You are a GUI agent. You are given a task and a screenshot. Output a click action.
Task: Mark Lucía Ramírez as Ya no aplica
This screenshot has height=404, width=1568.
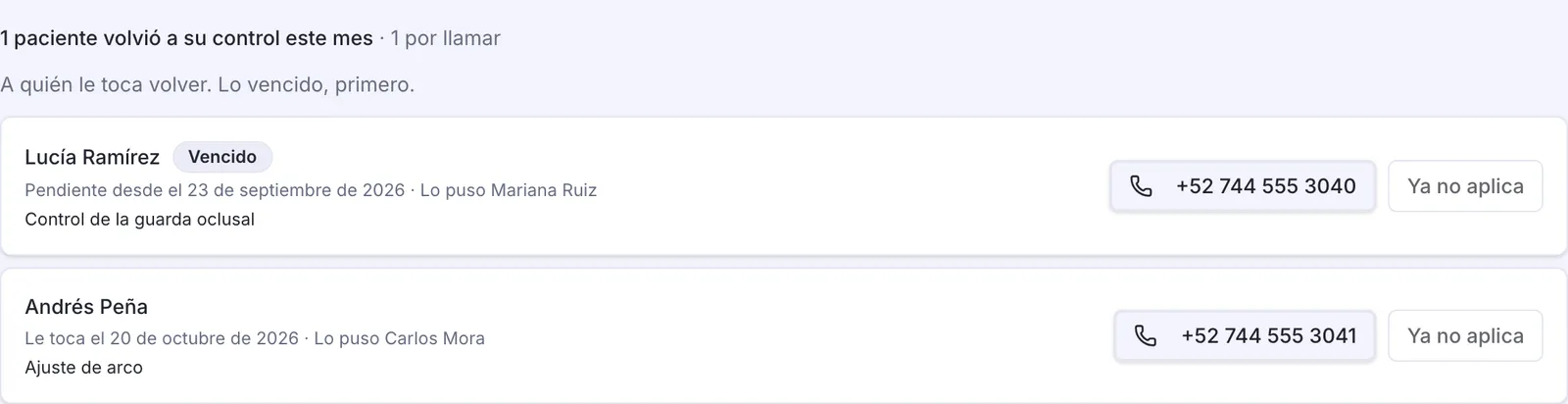click(1465, 186)
